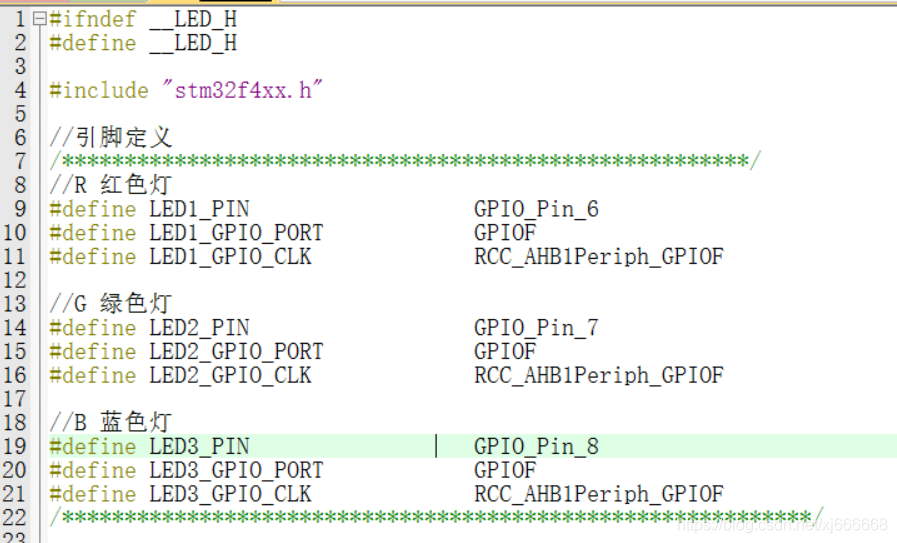The height and width of the screenshot is (543, 897).
Task: Click the asterisk comment separator on line 7
Action: pos(406,161)
